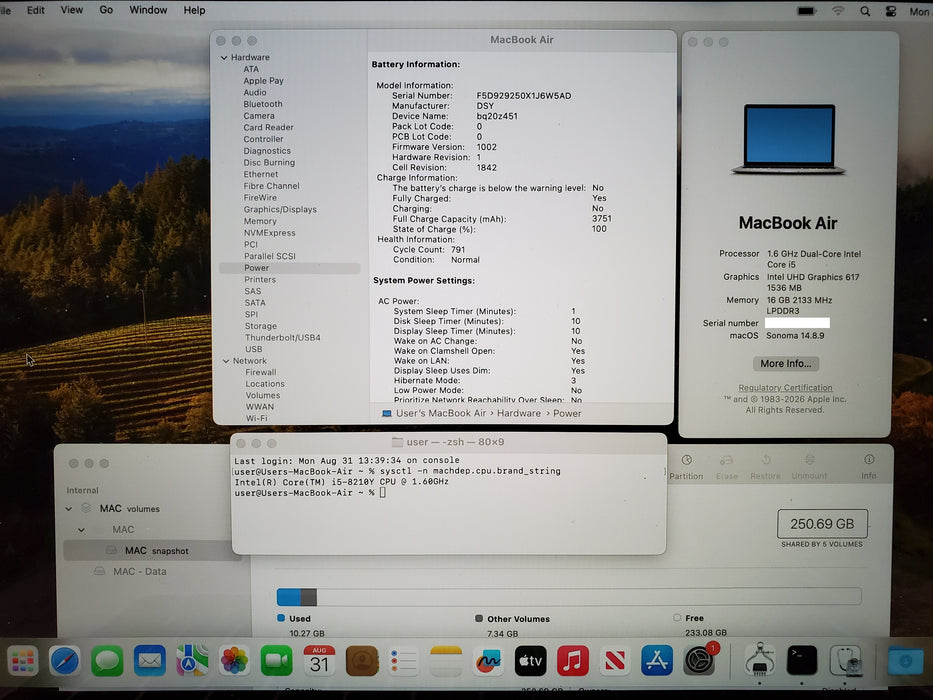The width and height of the screenshot is (933, 700).
Task: Select Memory in the Hardware list
Action: click(260, 221)
